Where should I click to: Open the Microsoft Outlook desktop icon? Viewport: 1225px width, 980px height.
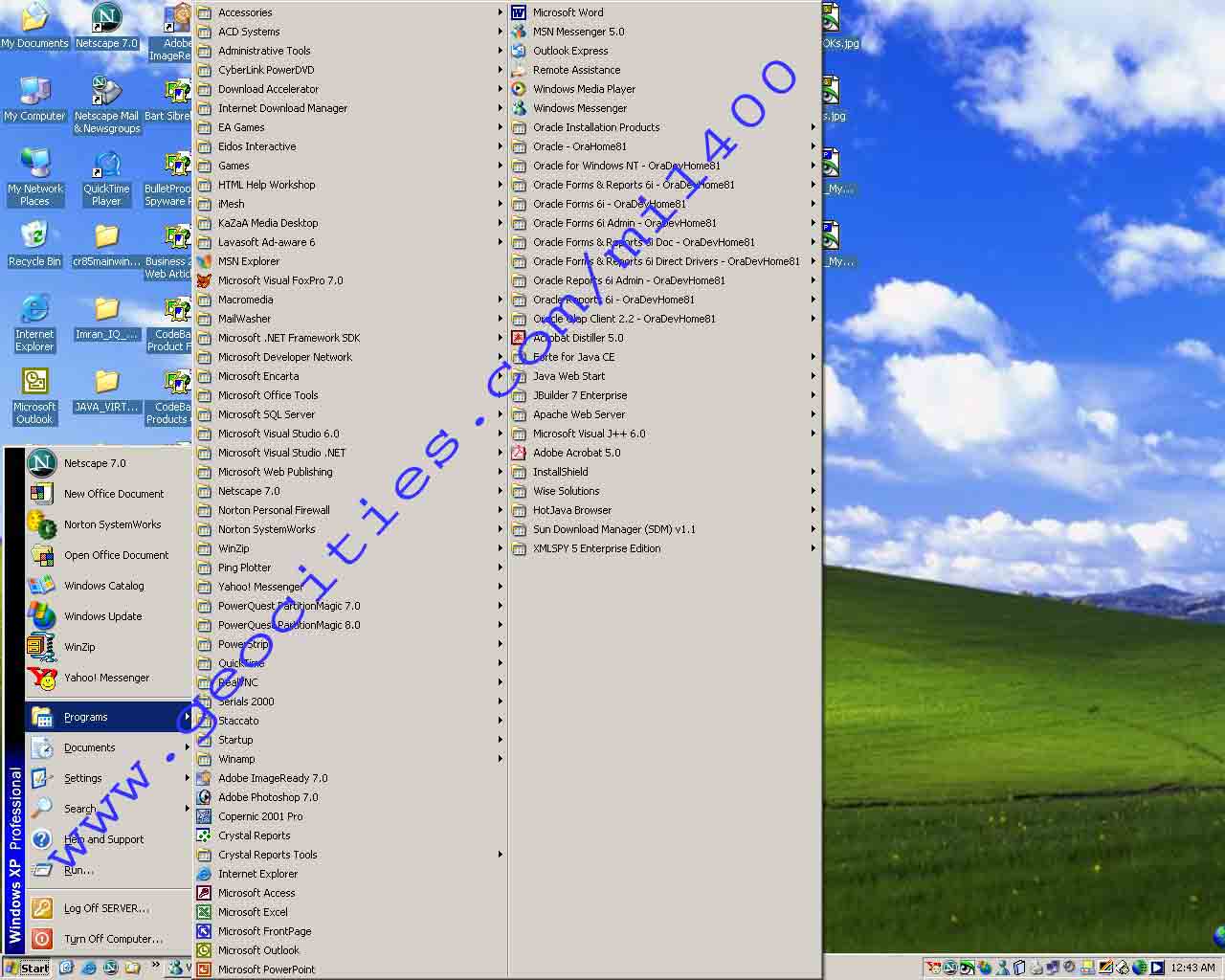point(34,396)
